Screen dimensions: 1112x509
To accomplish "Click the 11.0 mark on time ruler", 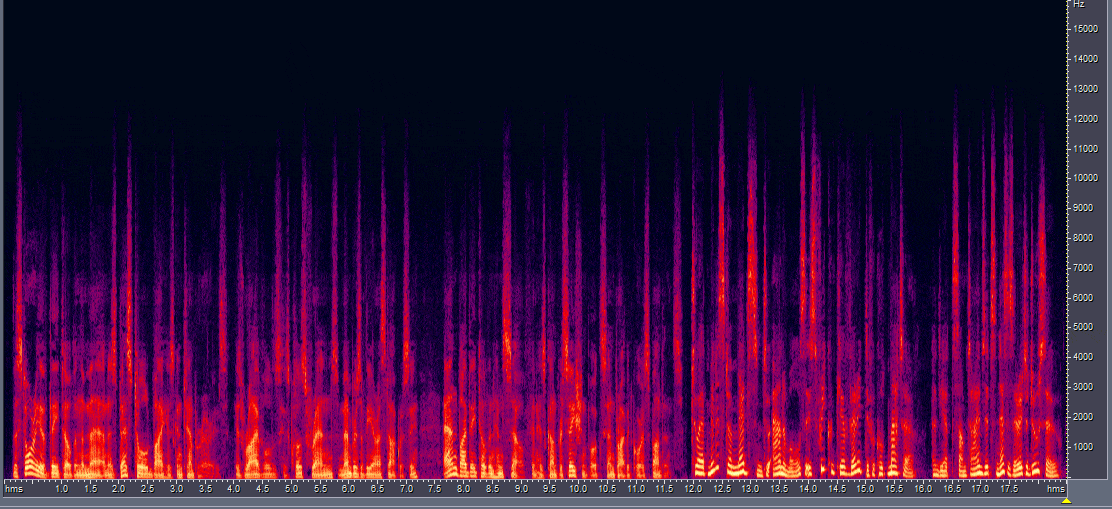I will (x=636, y=489).
